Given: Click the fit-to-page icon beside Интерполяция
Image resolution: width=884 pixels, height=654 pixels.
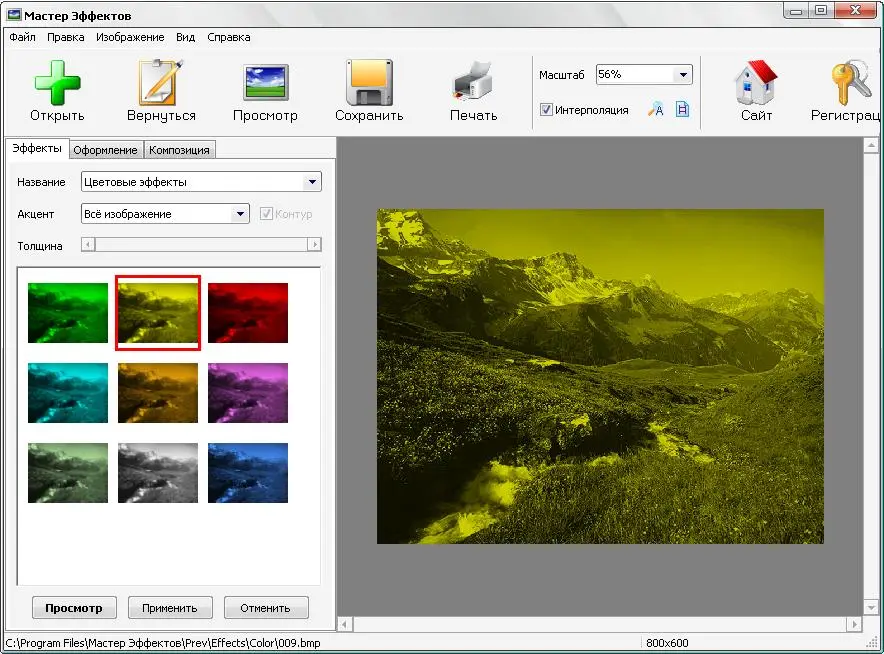Looking at the screenshot, I should pyautogui.click(x=682, y=110).
